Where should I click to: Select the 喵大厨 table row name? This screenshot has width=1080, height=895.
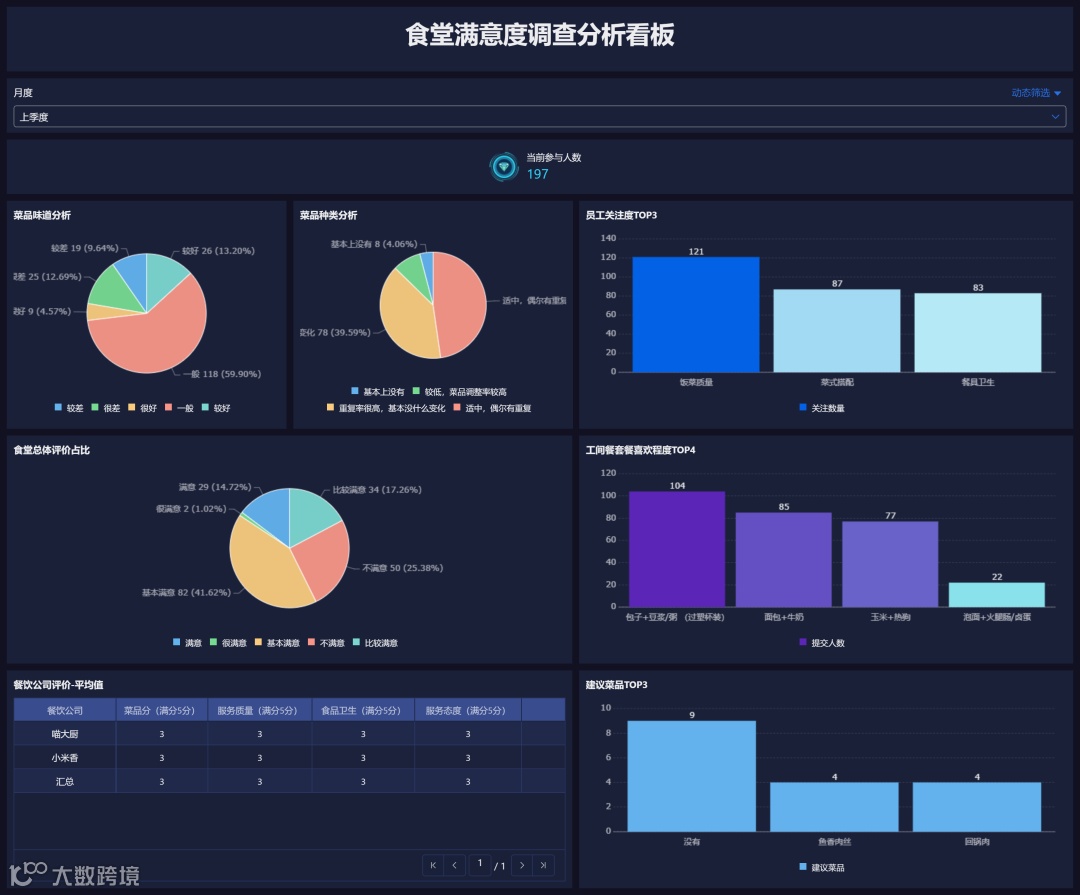tap(65, 734)
